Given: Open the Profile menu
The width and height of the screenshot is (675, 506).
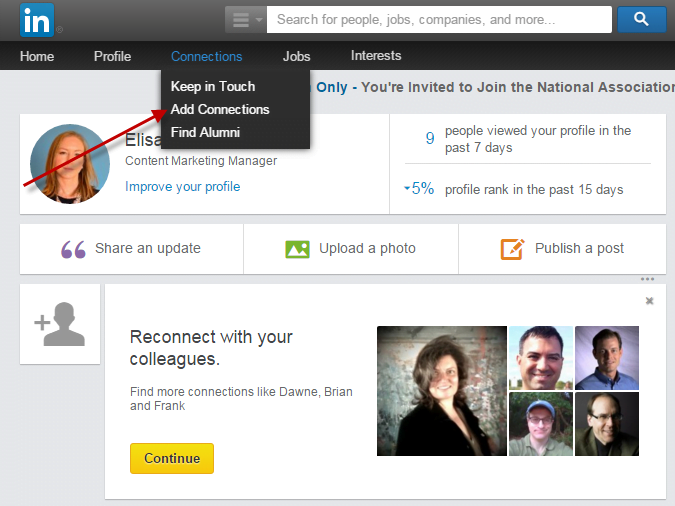Looking at the screenshot, I should [x=112, y=56].
